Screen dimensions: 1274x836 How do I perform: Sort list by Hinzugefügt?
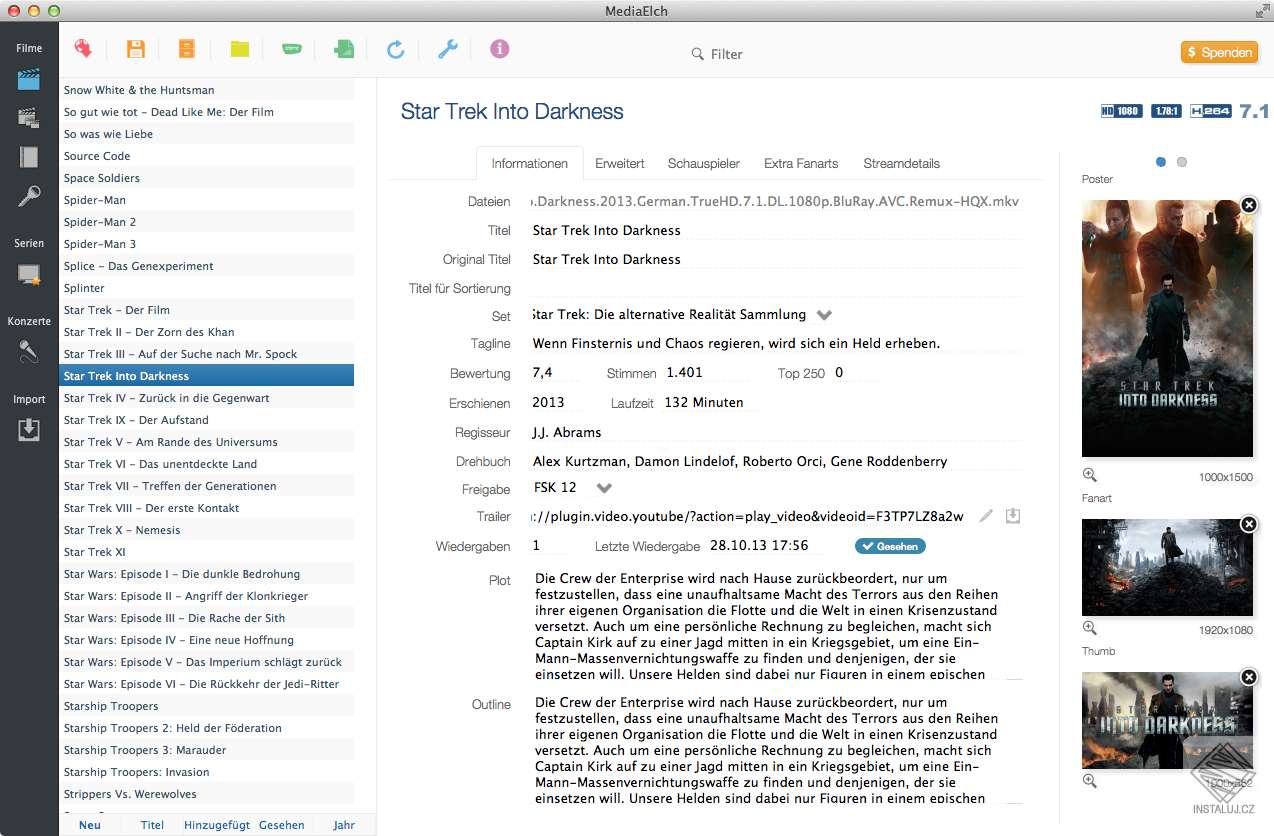click(x=217, y=825)
